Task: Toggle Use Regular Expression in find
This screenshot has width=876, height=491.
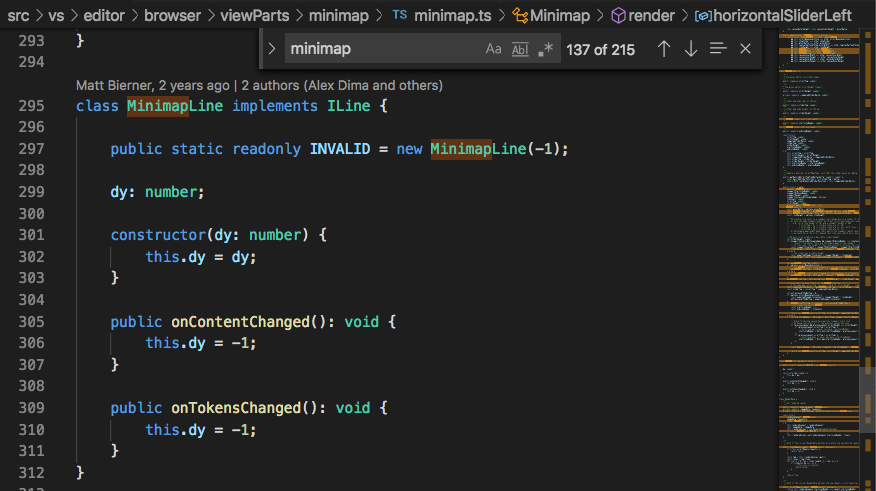Action: pos(545,49)
